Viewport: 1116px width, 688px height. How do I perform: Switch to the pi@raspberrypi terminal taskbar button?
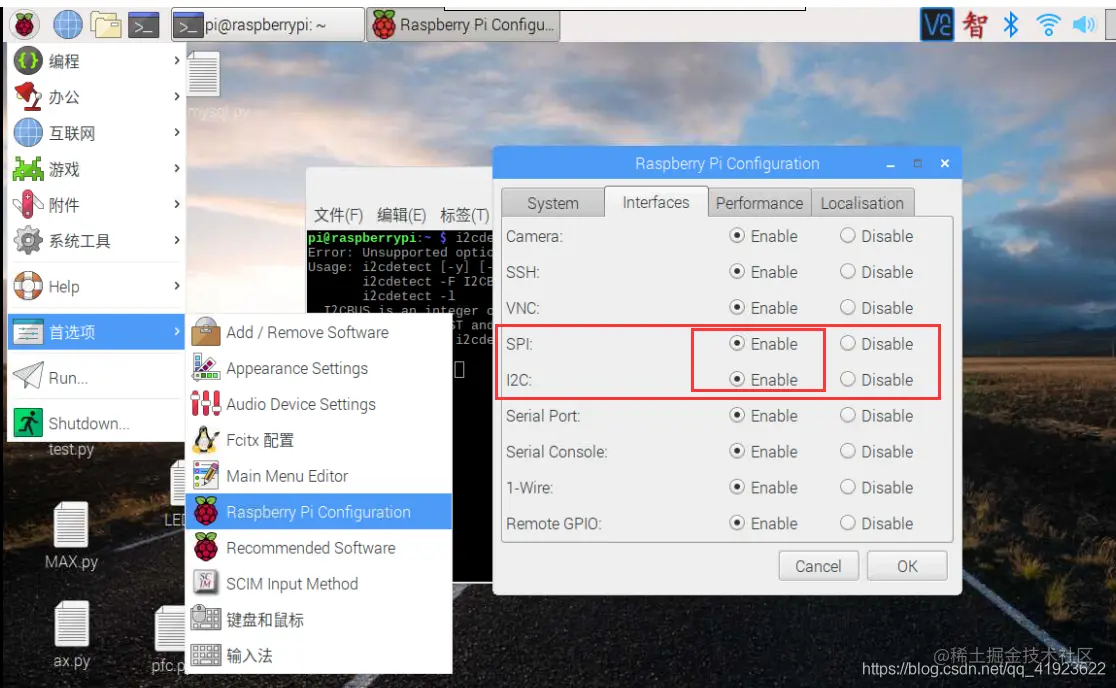268,25
